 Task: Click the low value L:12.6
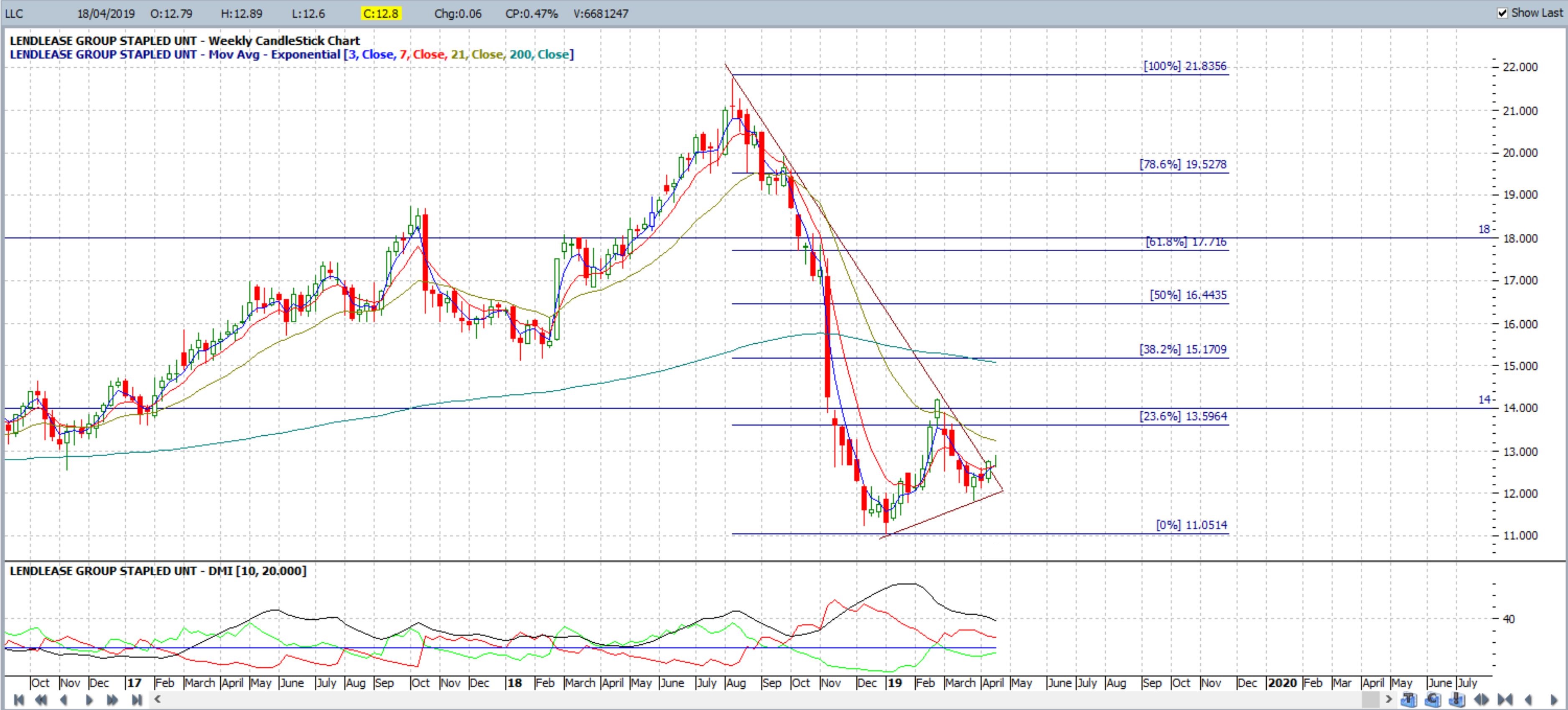click(x=308, y=13)
